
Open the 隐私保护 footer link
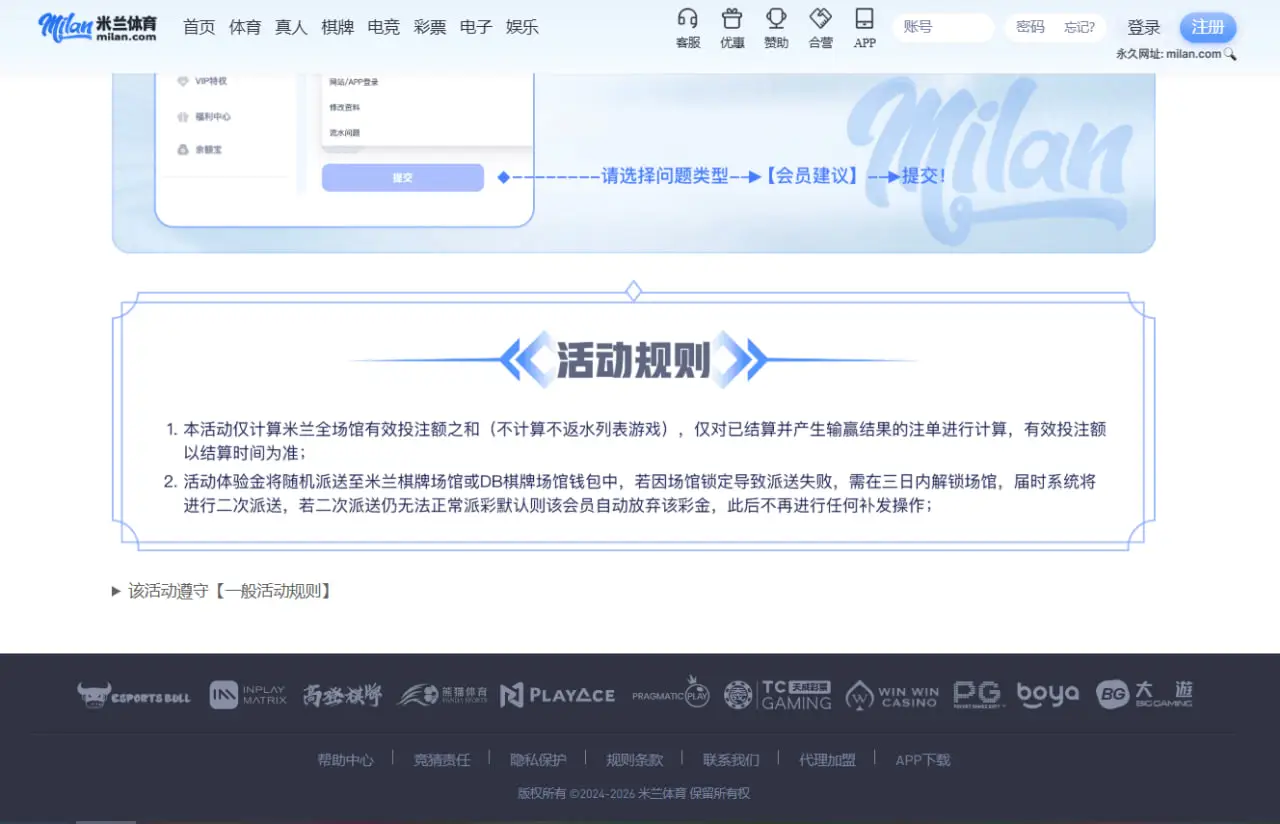pyautogui.click(x=538, y=760)
